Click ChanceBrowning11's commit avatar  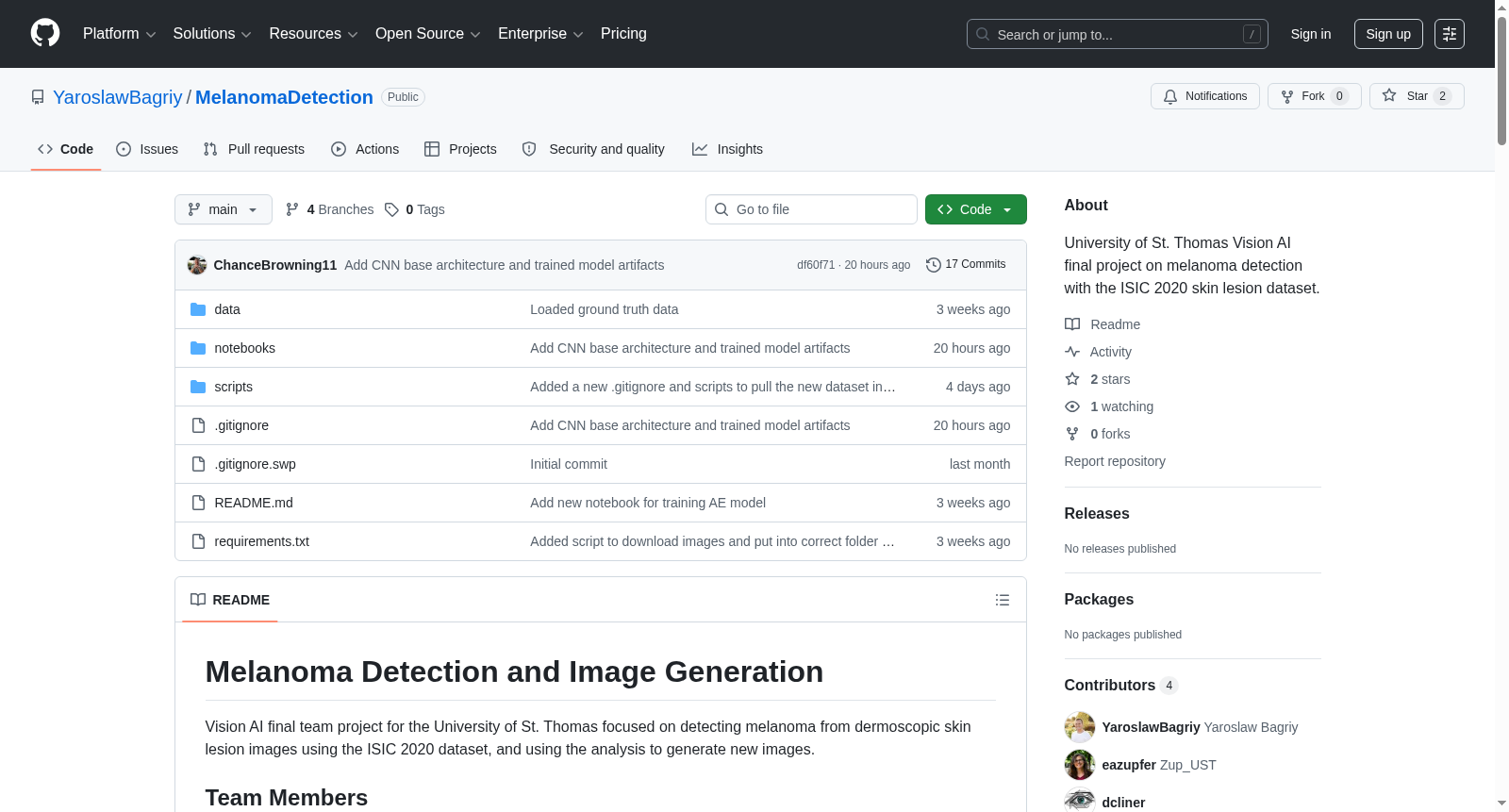197,265
